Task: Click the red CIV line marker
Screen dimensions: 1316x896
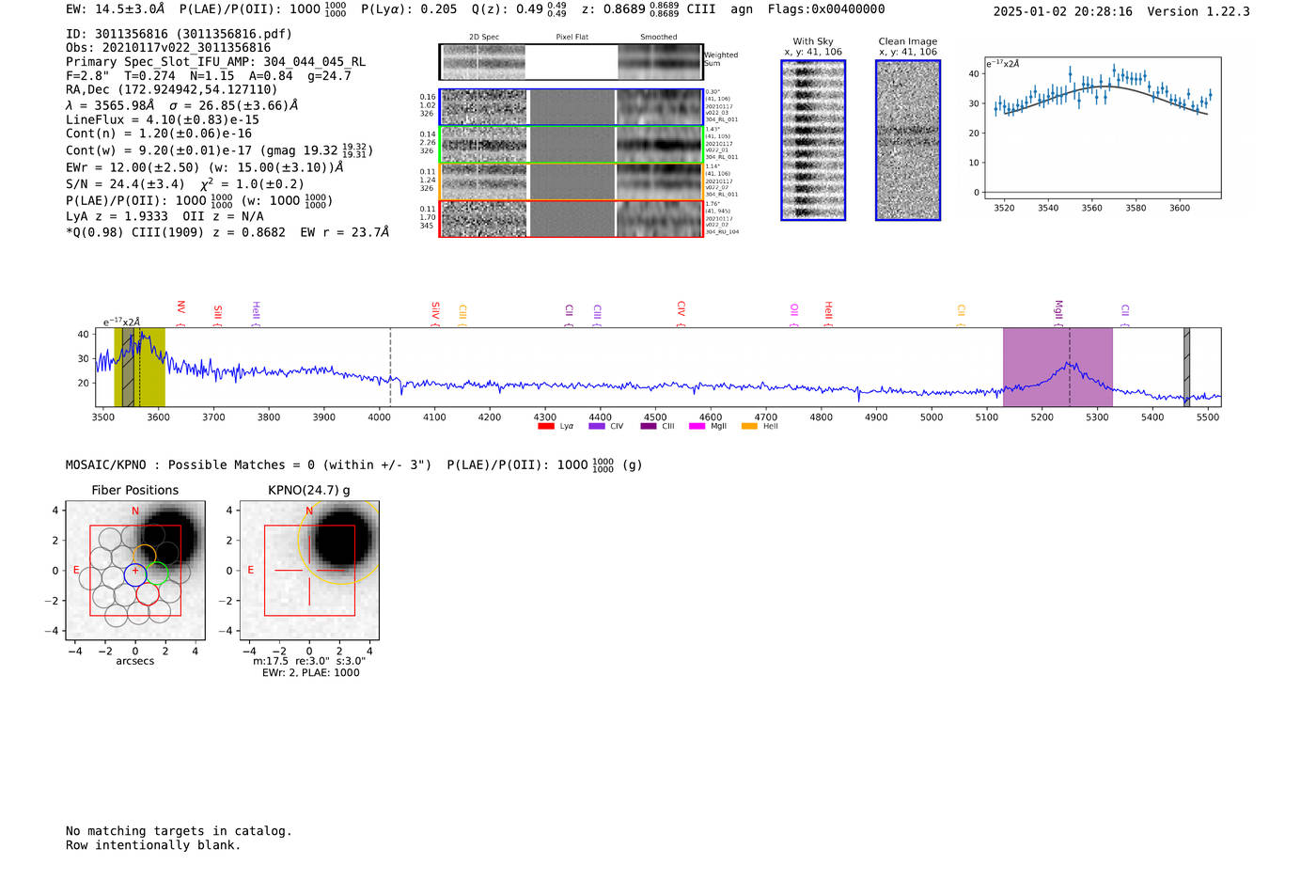Action: point(681,314)
